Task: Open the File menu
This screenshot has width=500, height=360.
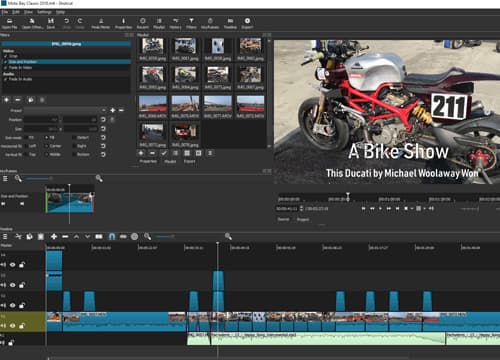Action: (5, 12)
